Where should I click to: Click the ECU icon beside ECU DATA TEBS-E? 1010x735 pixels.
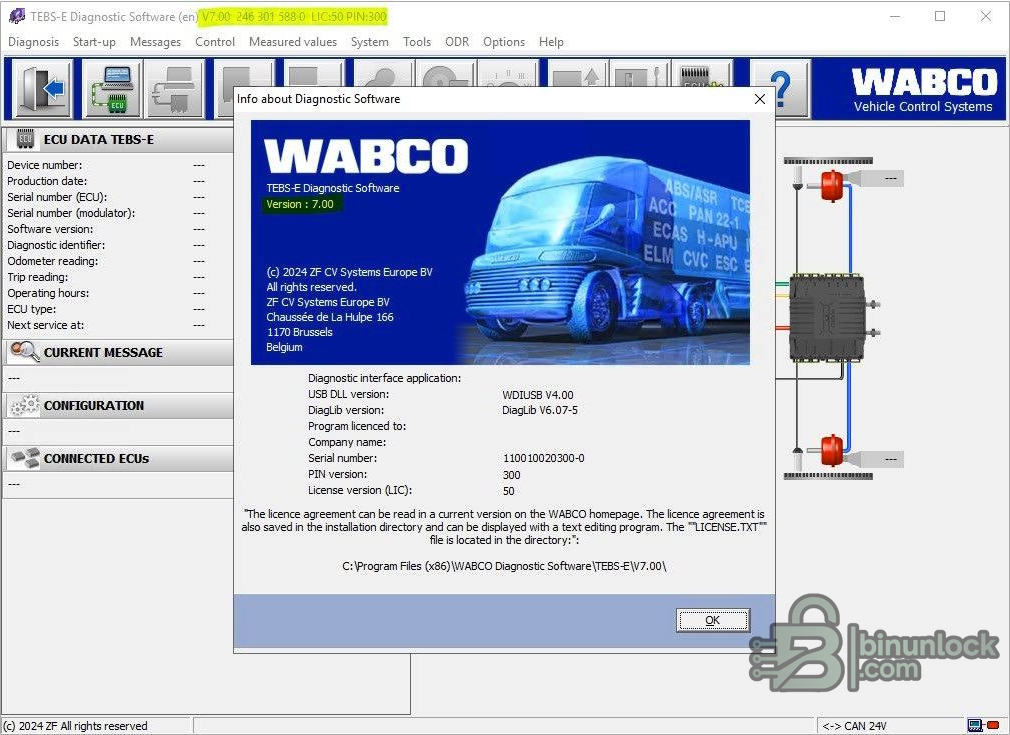point(25,138)
